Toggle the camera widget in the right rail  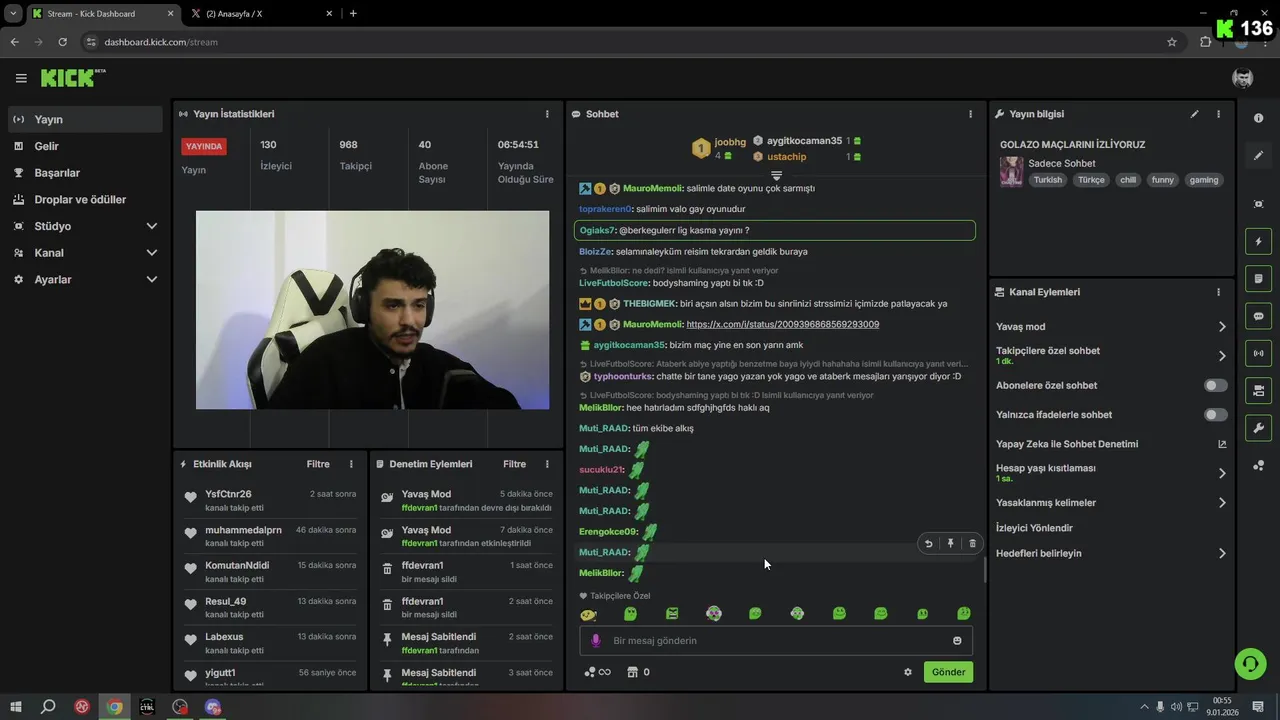[x=1258, y=390]
